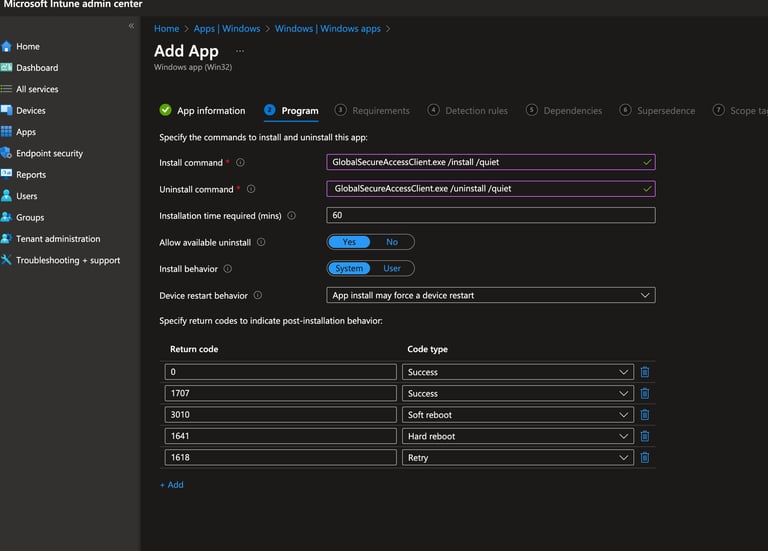Collapse the sidebar with double-chevron icon

(x=131, y=25)
